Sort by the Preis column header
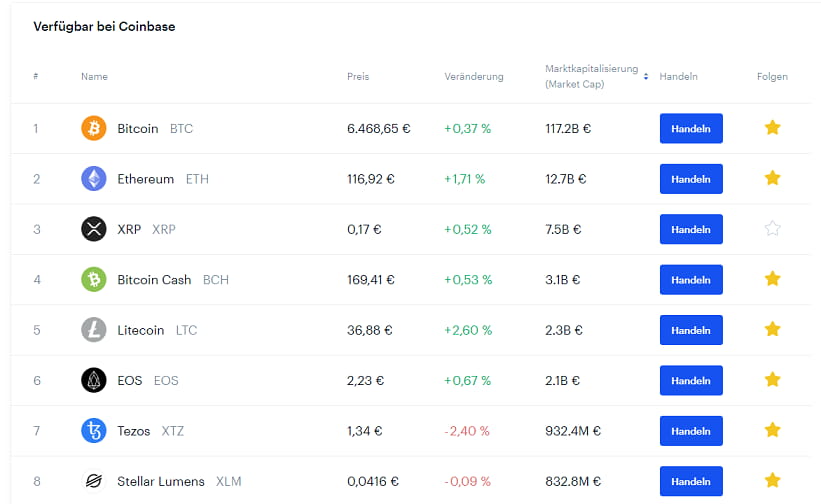Image resolution: width=821 pixels, height=504 pixels. pyautogui.click(x=358, y=76)
